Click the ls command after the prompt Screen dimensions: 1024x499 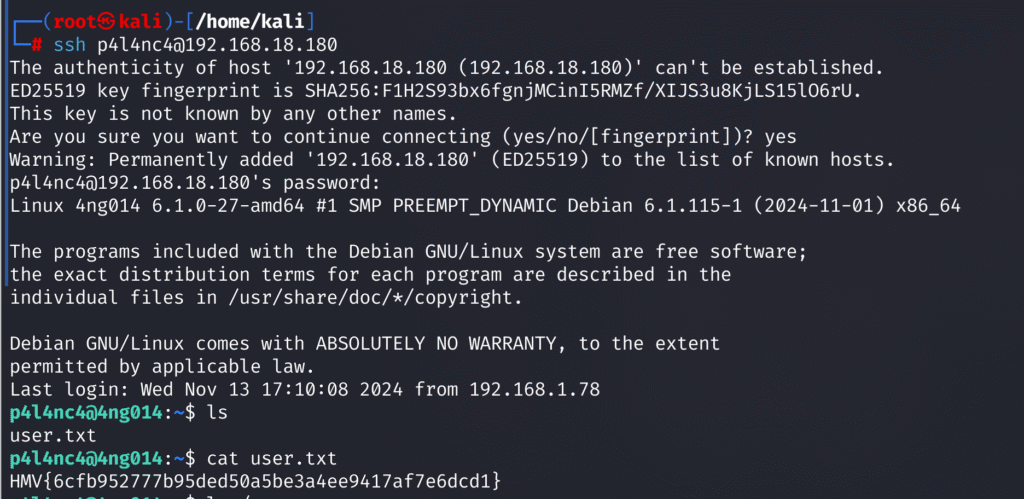(x=217, y=413)
